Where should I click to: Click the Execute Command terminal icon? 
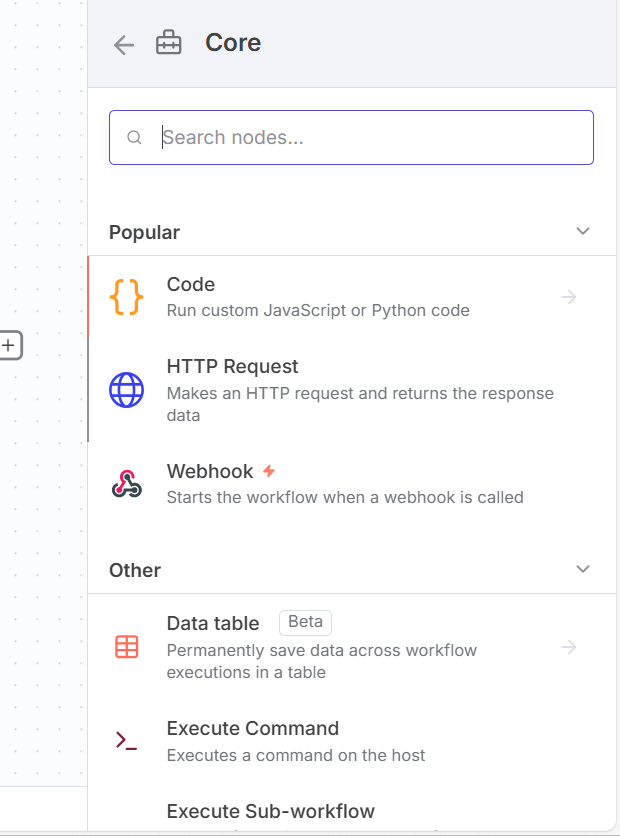pos(127,741)
